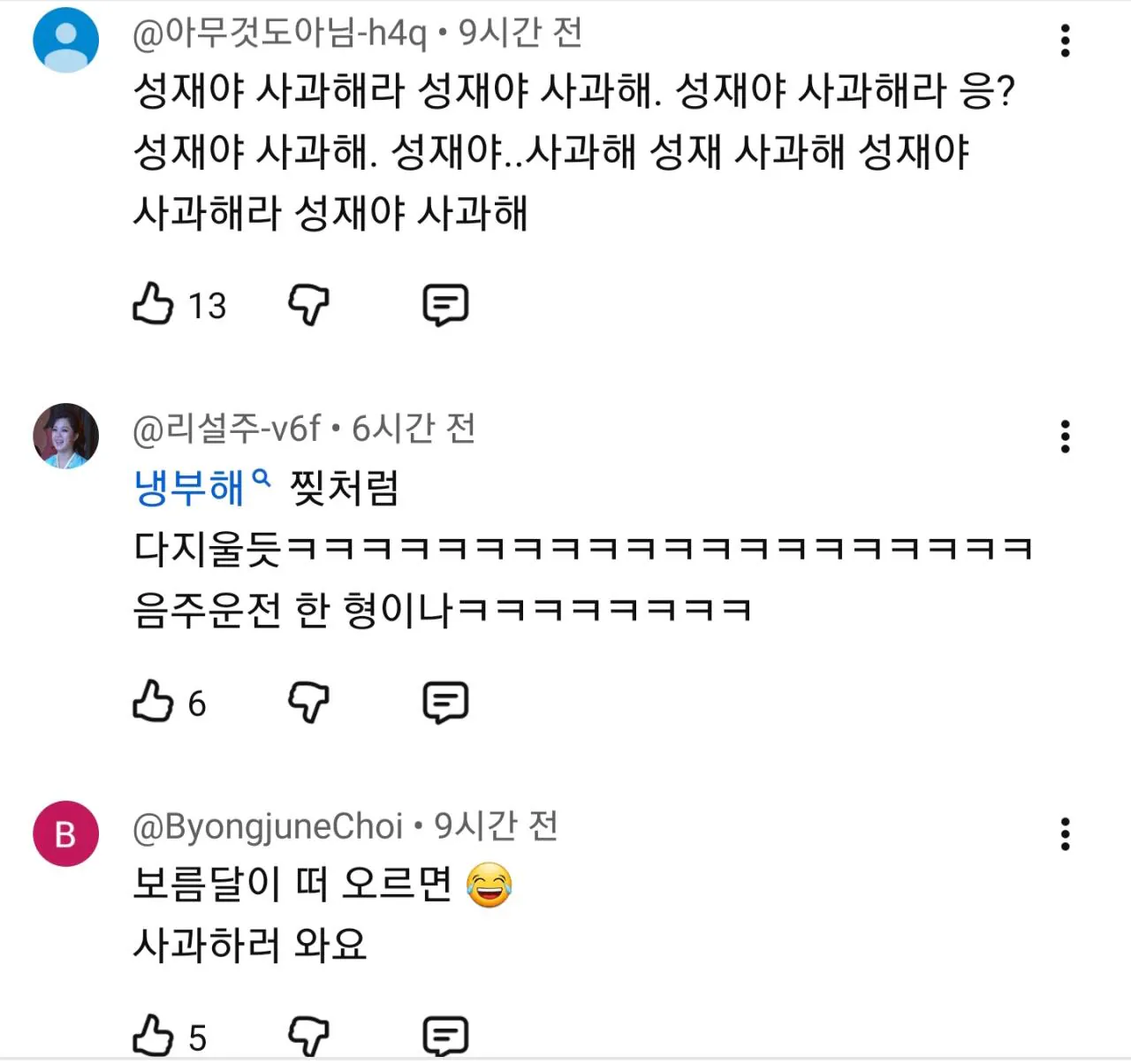Visit the @ByongjuneChoi channel name
Image resolution: width=1131 pixels, height=1064 pixels.
pos(267,826)
